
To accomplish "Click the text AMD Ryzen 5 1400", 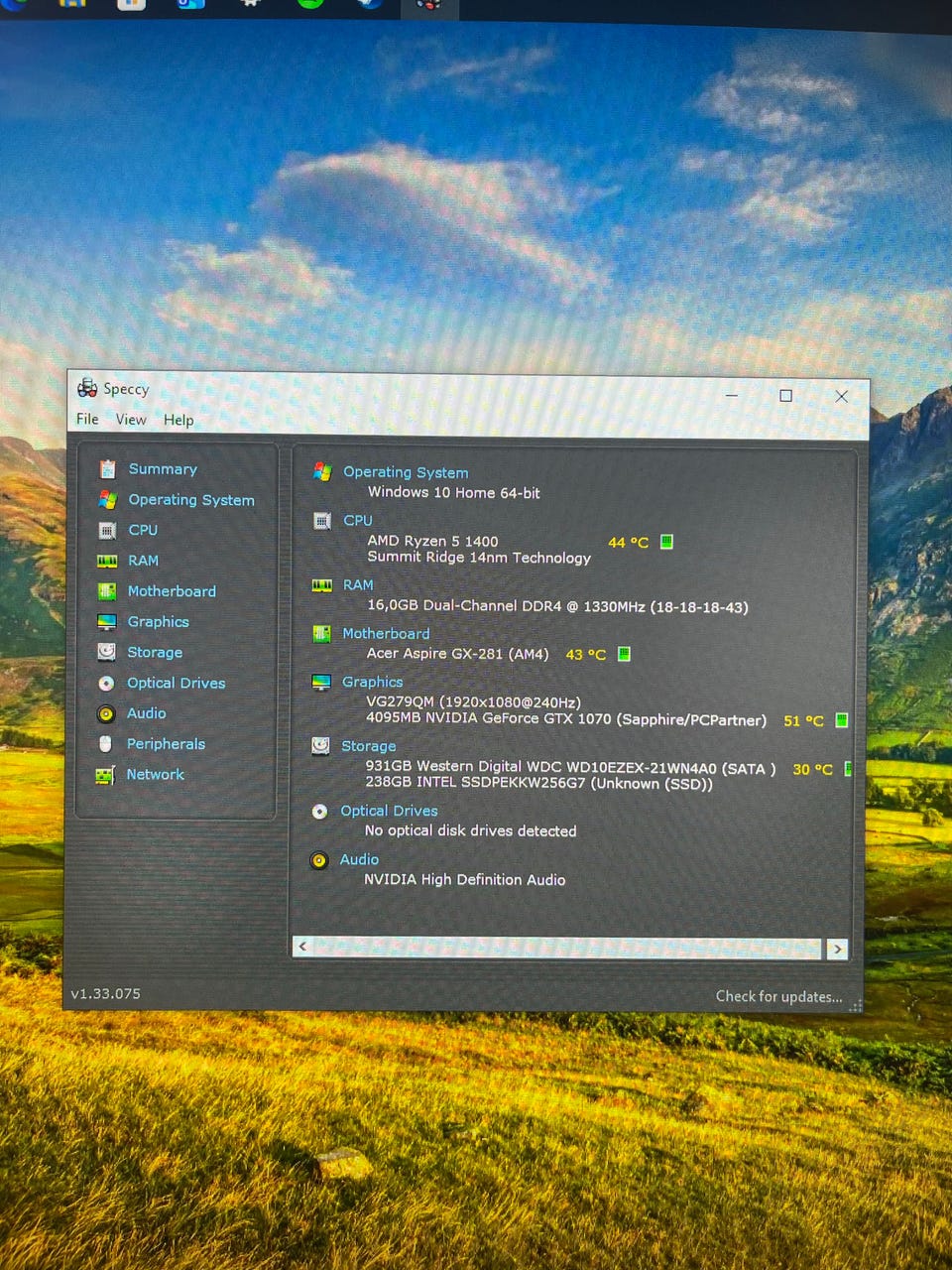I will (x=432, y=541).
